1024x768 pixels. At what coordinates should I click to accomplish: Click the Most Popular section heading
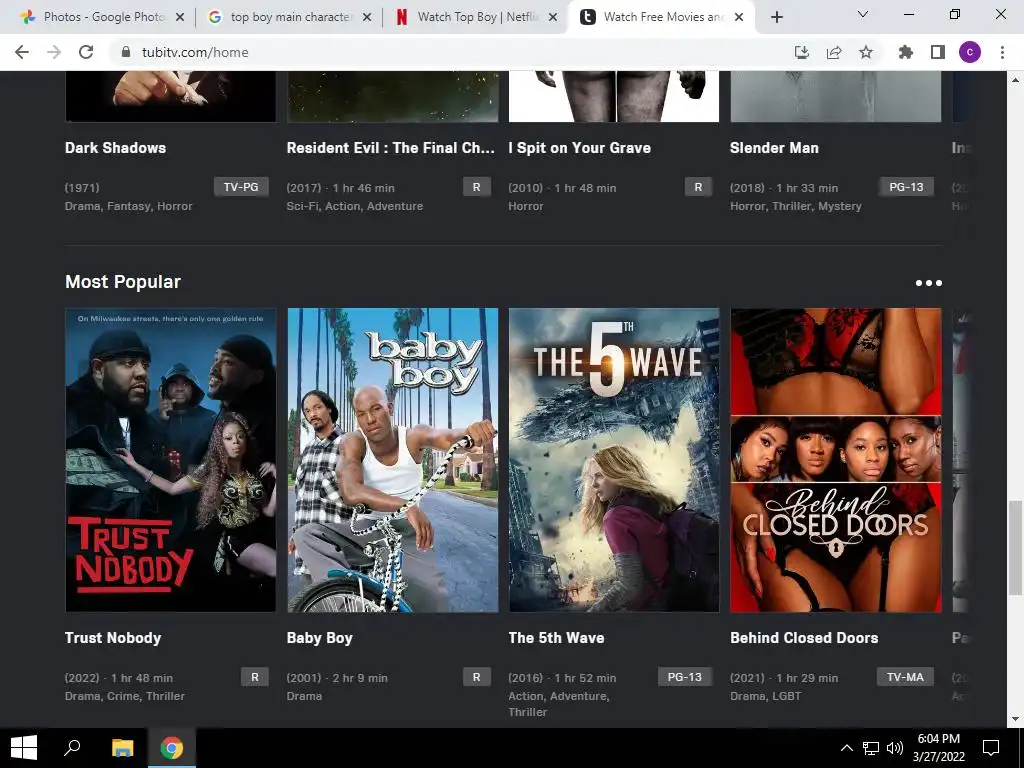pyautogui.click(x=123, y=282)
